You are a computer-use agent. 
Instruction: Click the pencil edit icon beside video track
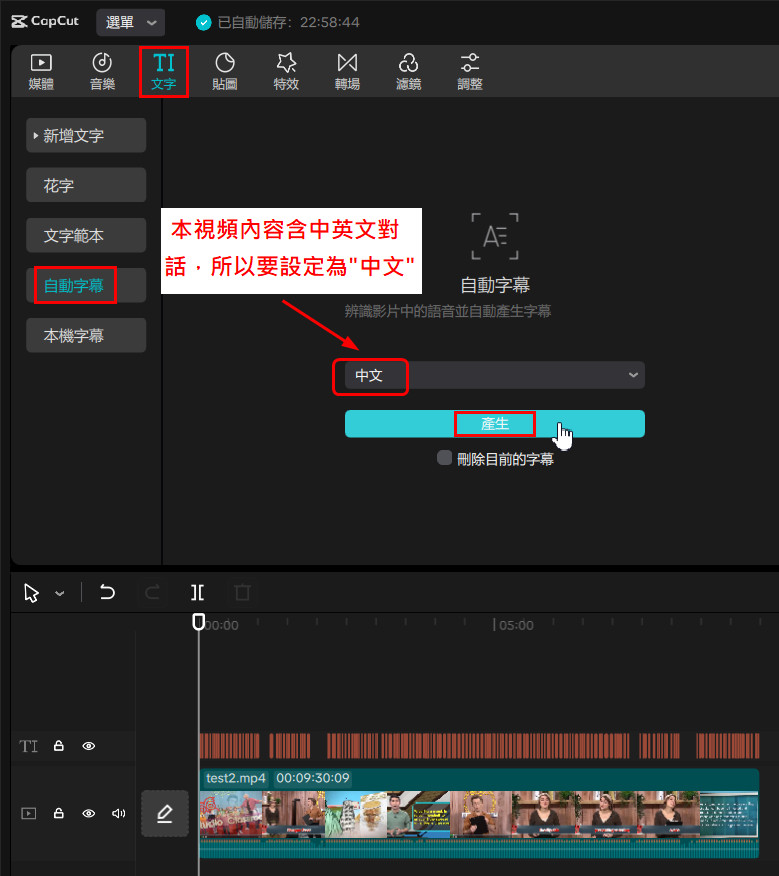(x=164, y=814)
